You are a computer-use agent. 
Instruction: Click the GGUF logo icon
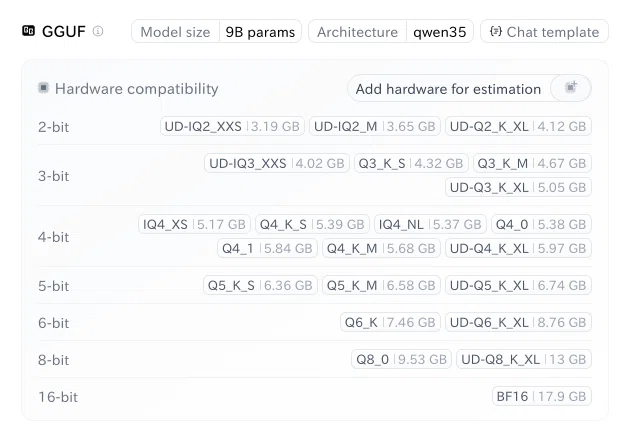tap(29, 31)
